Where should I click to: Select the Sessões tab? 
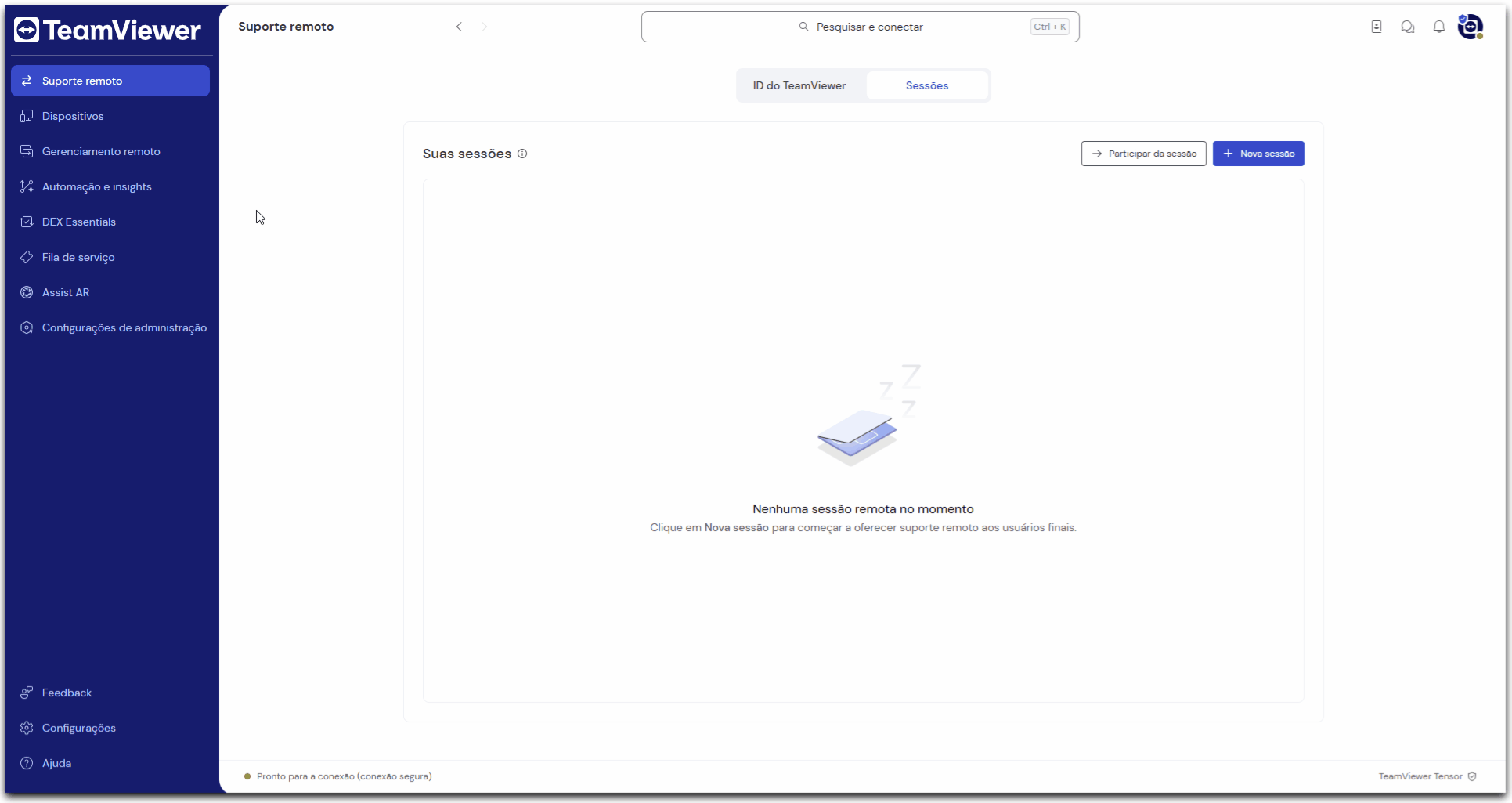coord(926,85)
